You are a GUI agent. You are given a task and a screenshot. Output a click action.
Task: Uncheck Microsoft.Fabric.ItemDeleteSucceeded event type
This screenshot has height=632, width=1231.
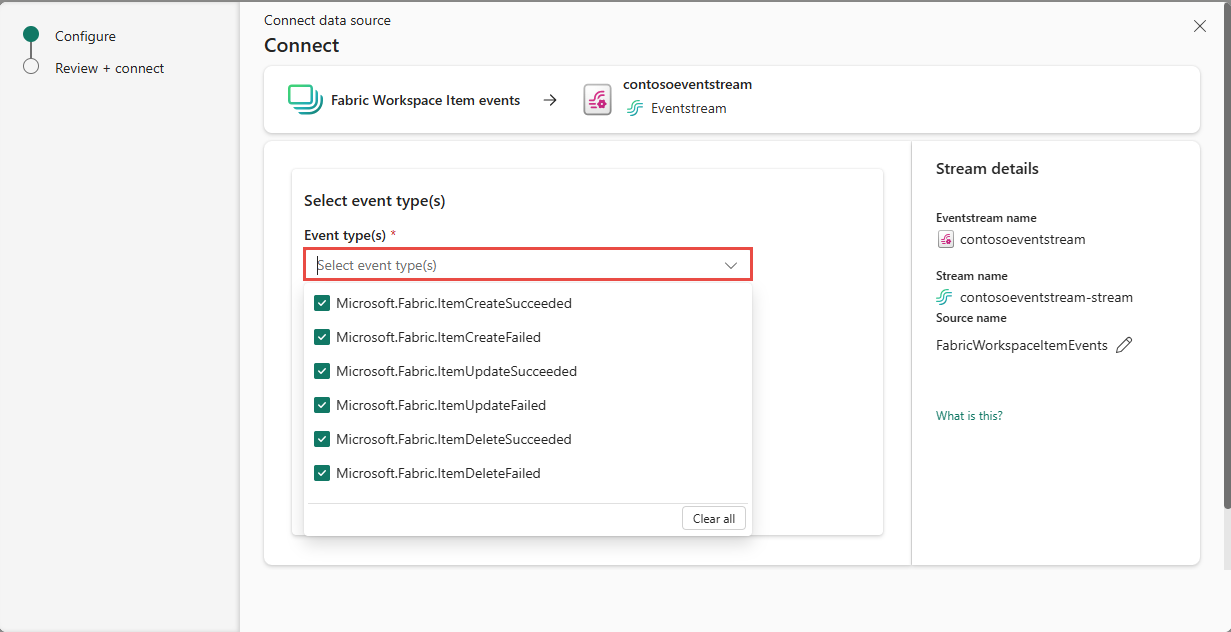(322, 439)
